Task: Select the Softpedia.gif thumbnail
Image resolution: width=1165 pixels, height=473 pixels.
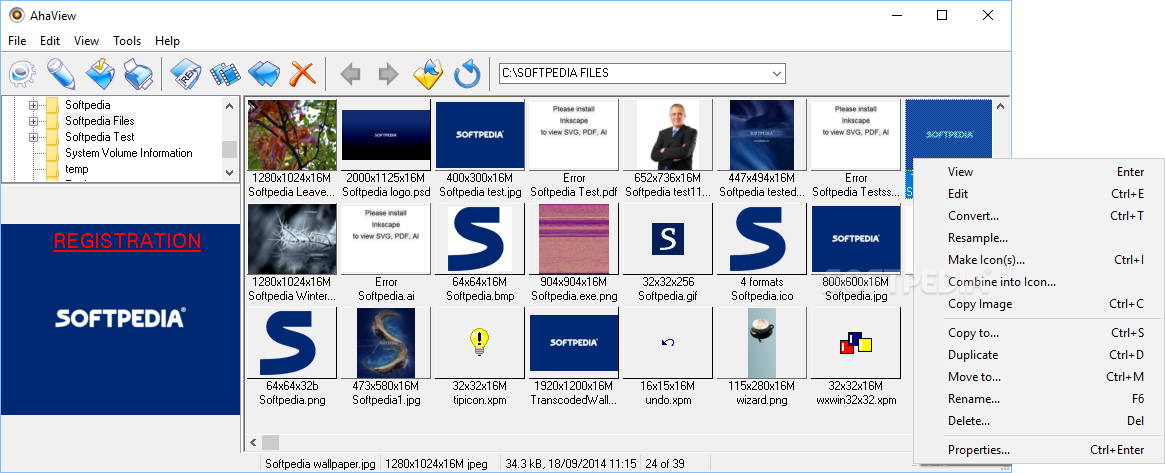Action: pyautogui.click(x=668, y=240)
